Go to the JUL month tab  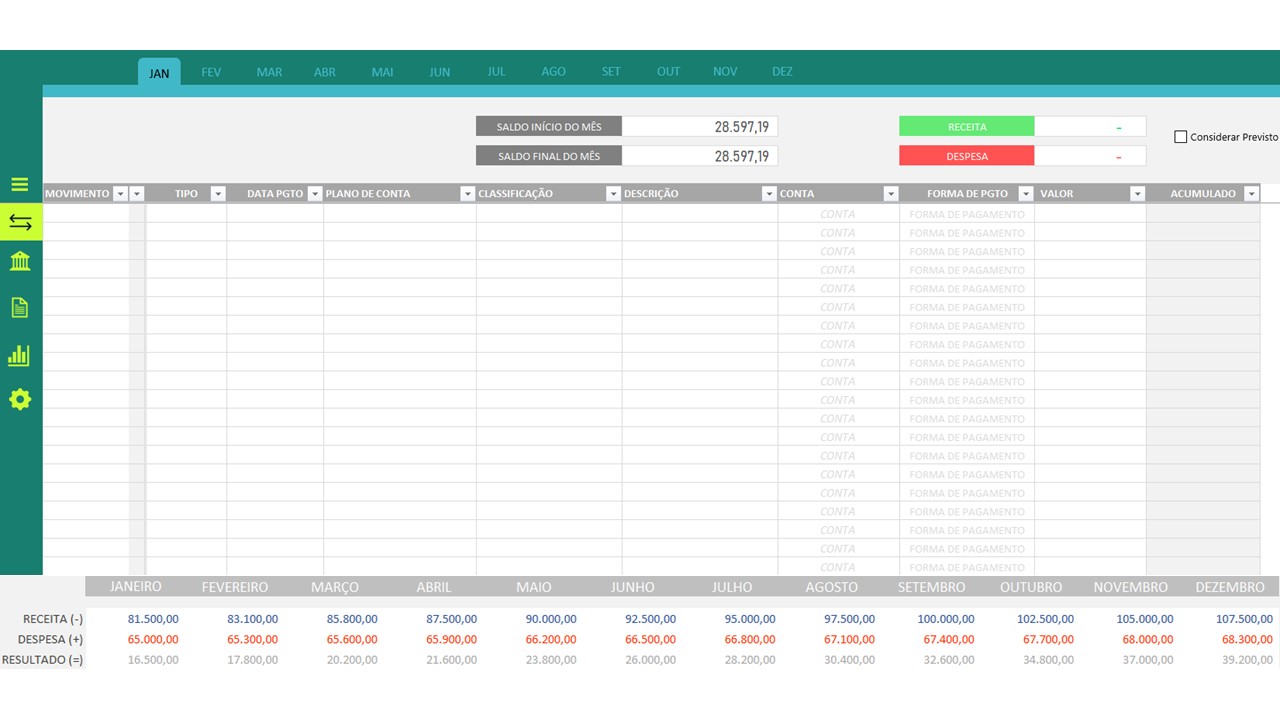496,72
